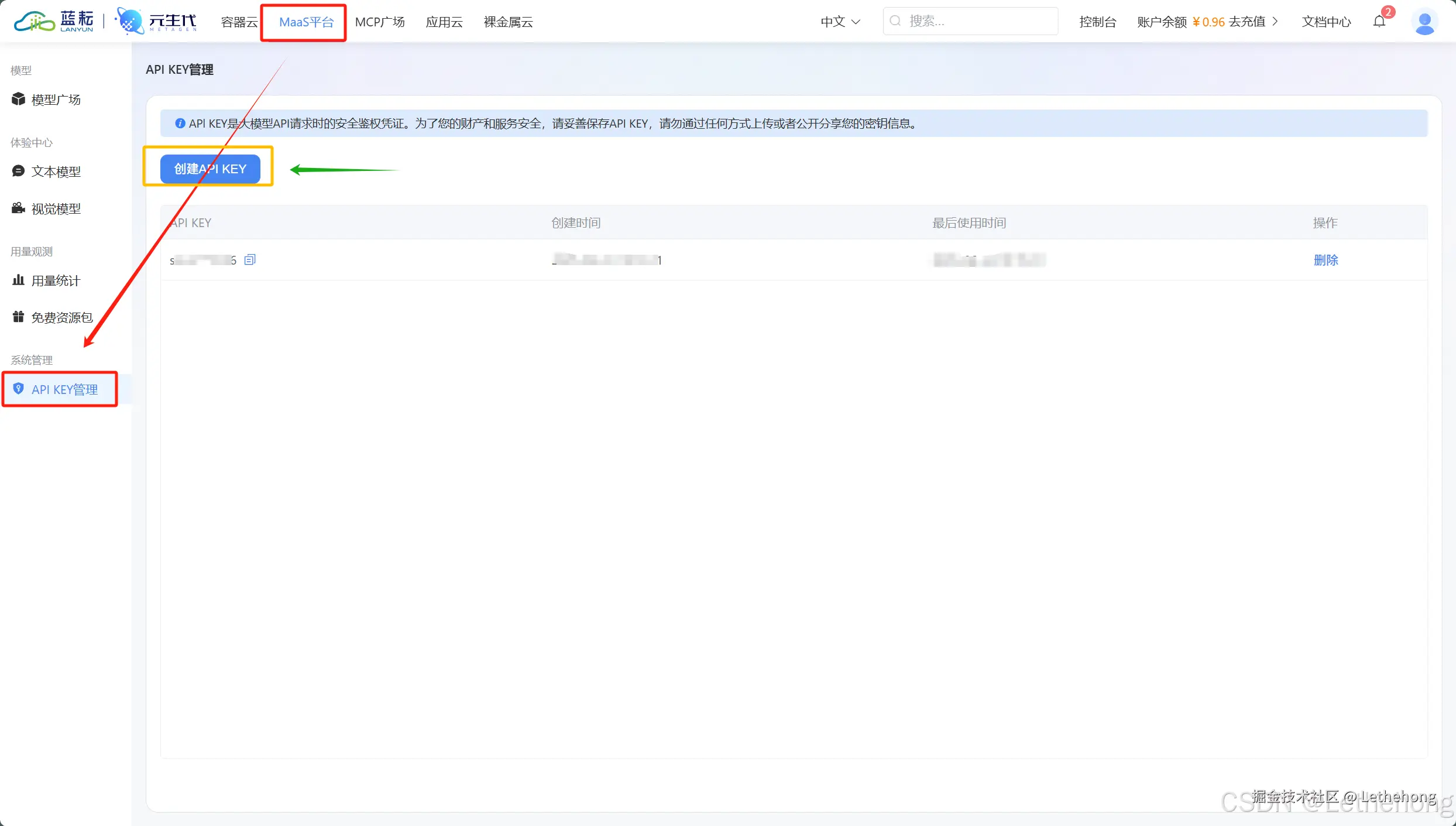Click the 删除 link in the row
The height and width of the screenshot is (826, 1456).
coord(1325,259)
